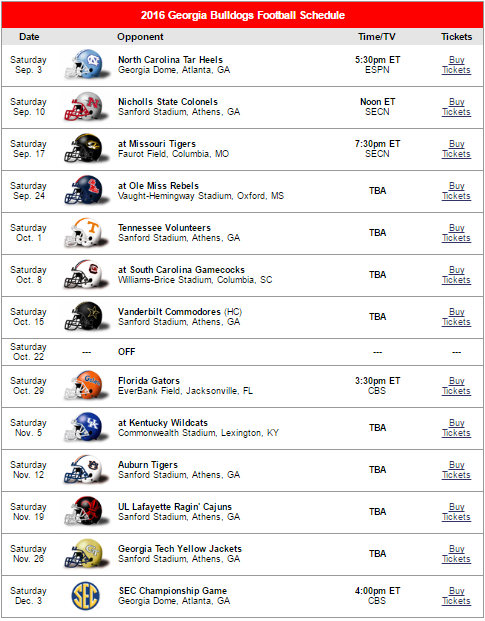This screenshot has height=621, width=485.
Task: Click the Tennessee Volunteers white helmet icon
Action: point(86,232)
